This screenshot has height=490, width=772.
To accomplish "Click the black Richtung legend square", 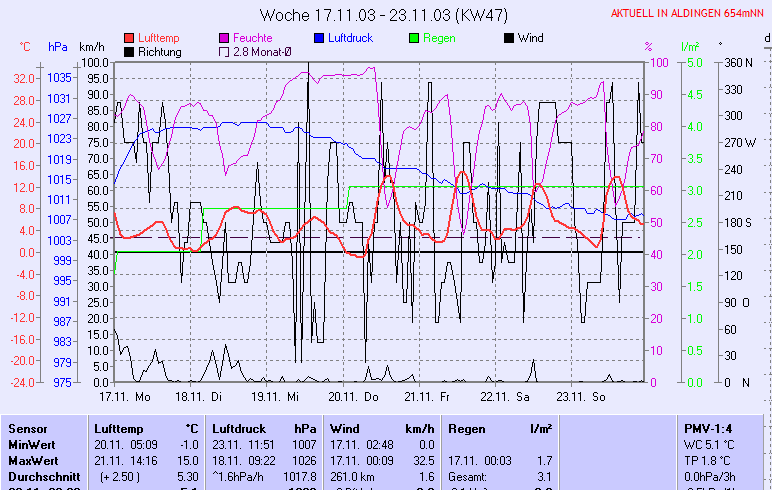I will click(x=129, y=51).
